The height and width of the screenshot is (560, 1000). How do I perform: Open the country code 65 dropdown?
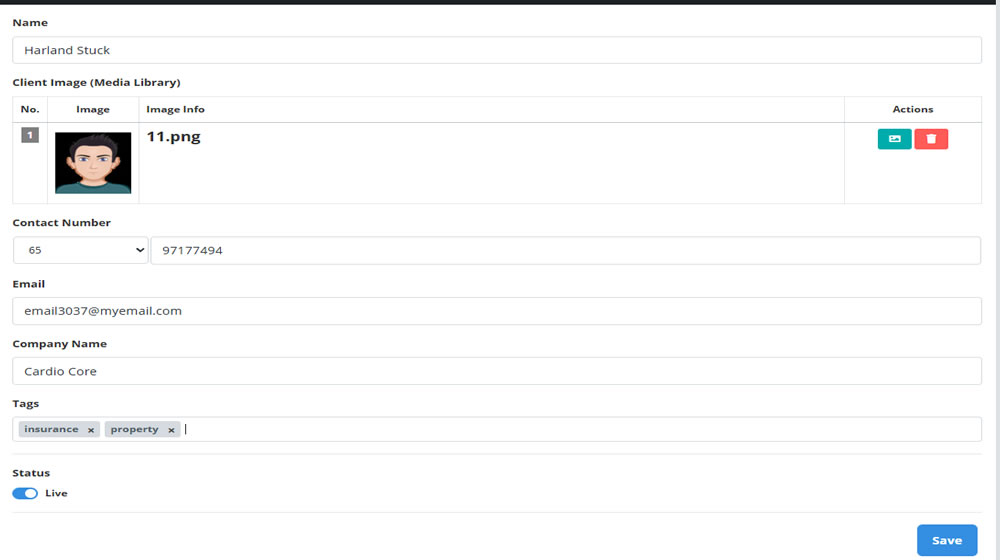tap(81, 250)
